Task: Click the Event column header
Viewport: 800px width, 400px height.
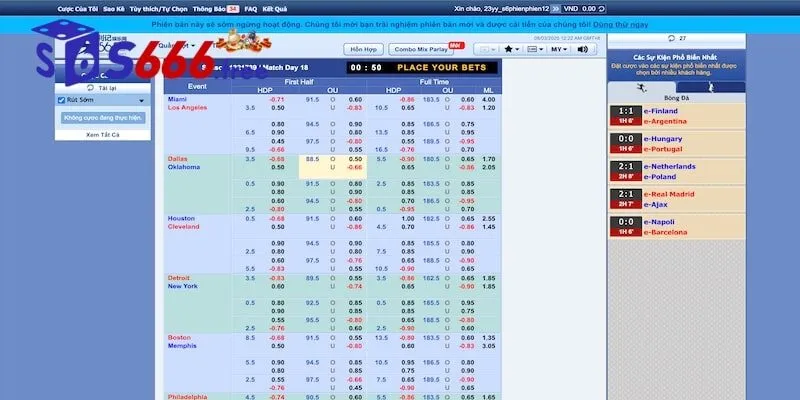Action: 197,86
